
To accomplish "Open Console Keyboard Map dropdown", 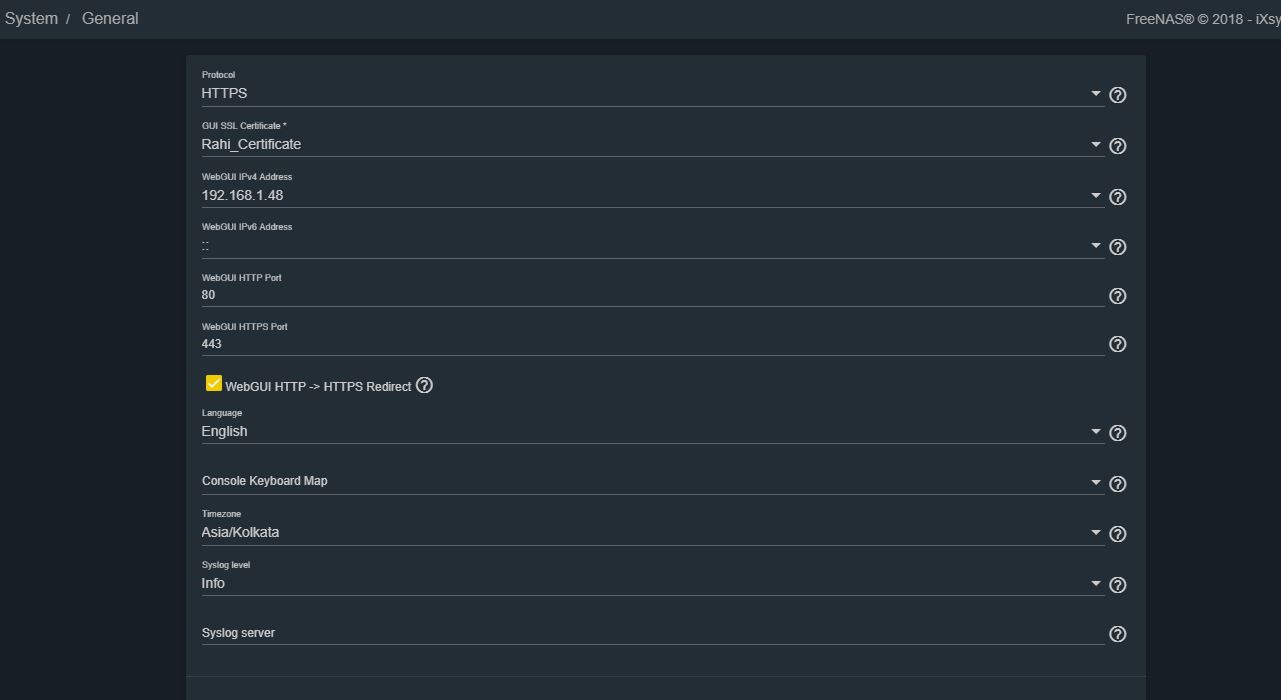I will (x=653, y=481).
